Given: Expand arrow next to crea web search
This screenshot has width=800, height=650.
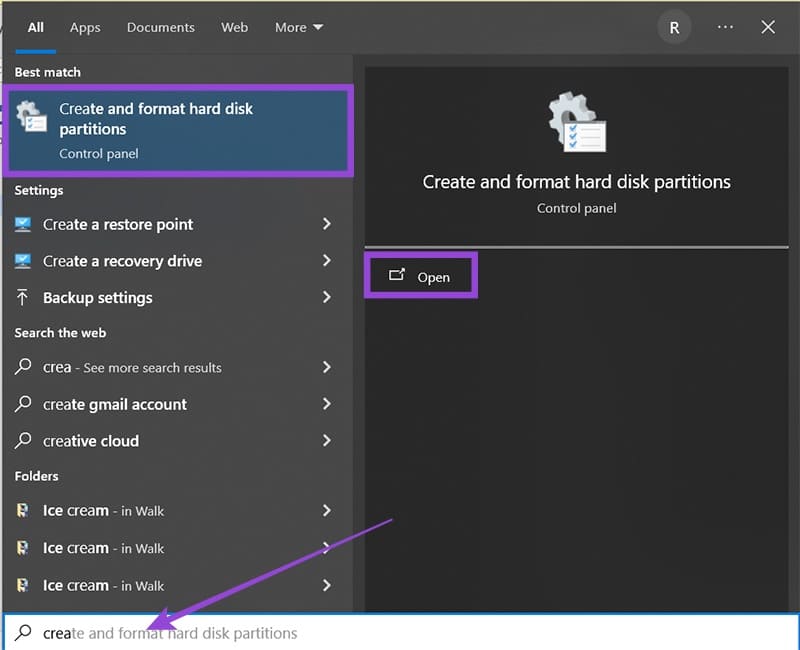Looking at the screenshot, I should pos(327,367).
